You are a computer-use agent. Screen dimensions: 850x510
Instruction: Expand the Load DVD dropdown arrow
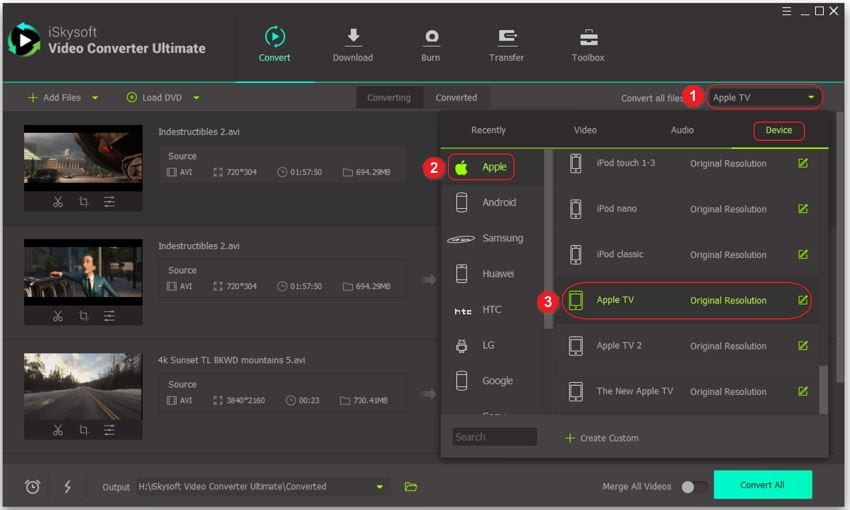(196, 98)
